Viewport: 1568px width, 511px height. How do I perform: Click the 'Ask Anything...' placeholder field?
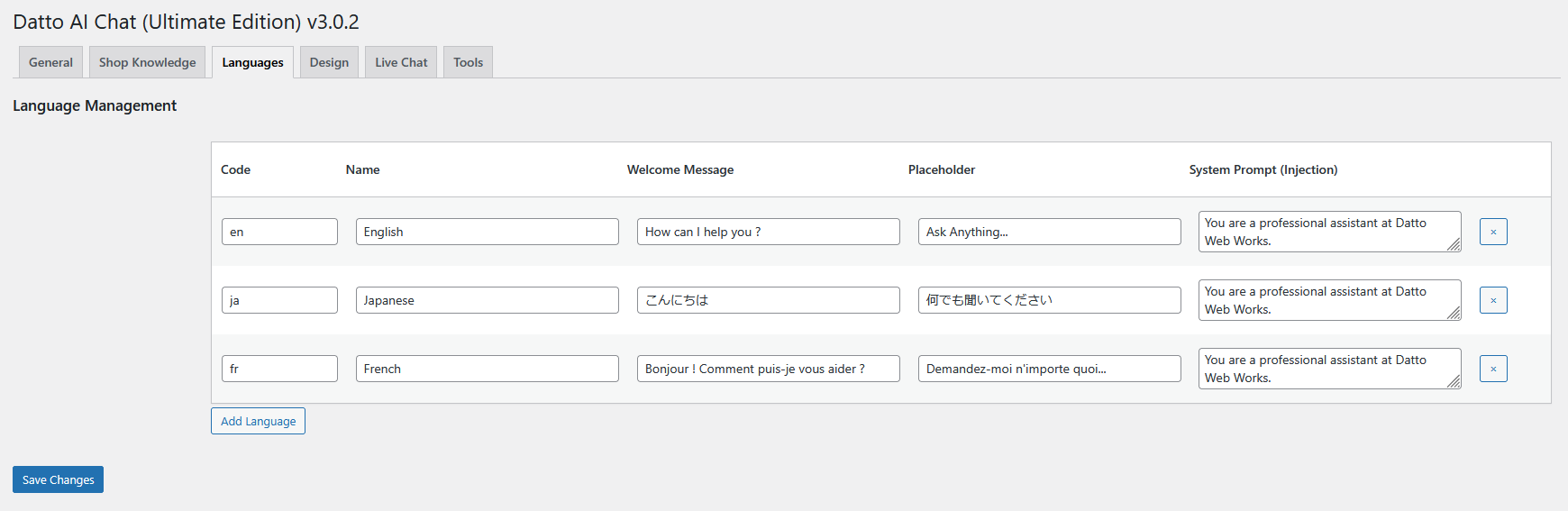(x=1049, y=232)
